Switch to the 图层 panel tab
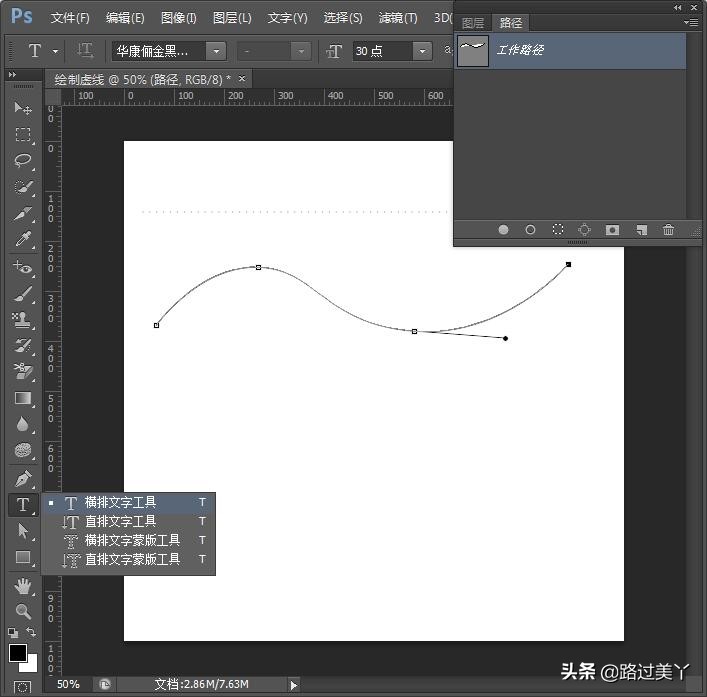This screenshot has height=697, width=707. 473,23
